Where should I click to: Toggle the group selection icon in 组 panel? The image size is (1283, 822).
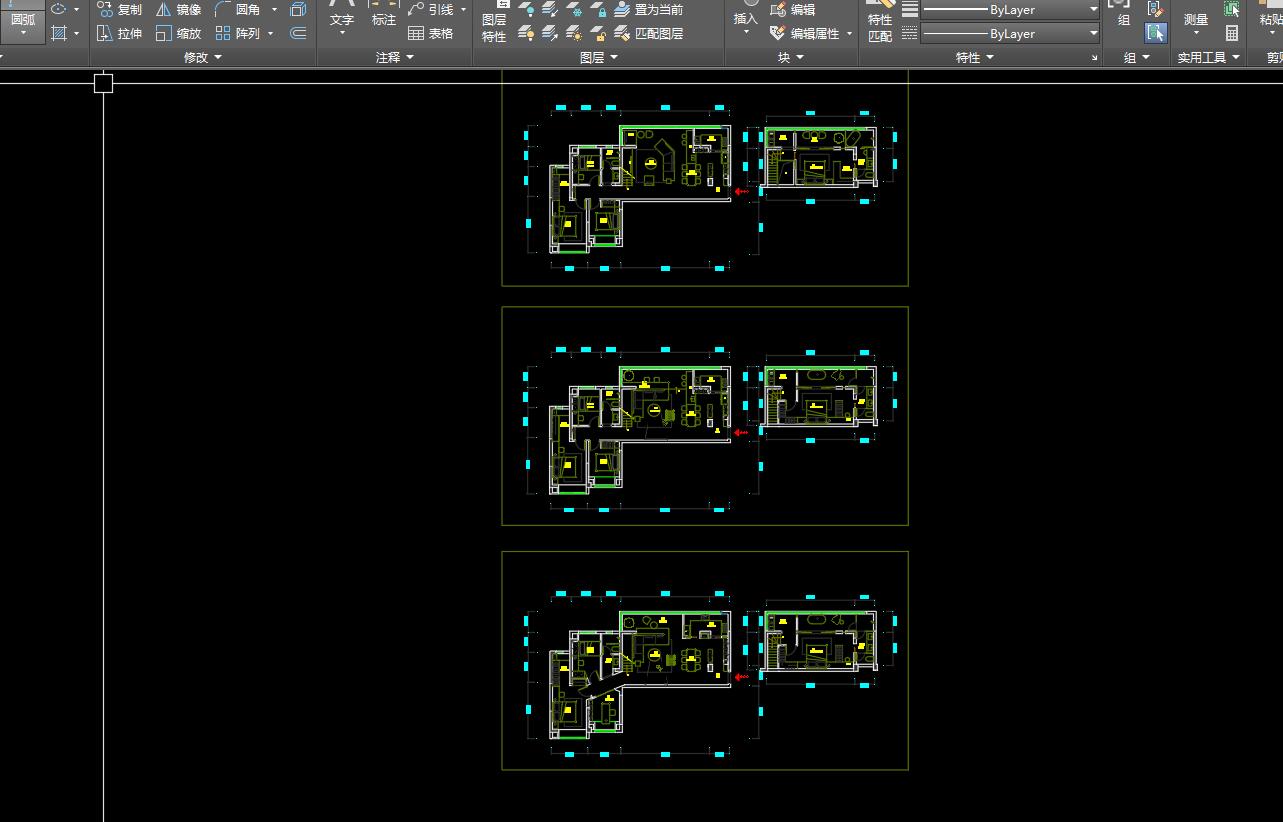click(x=1156, y=33)
